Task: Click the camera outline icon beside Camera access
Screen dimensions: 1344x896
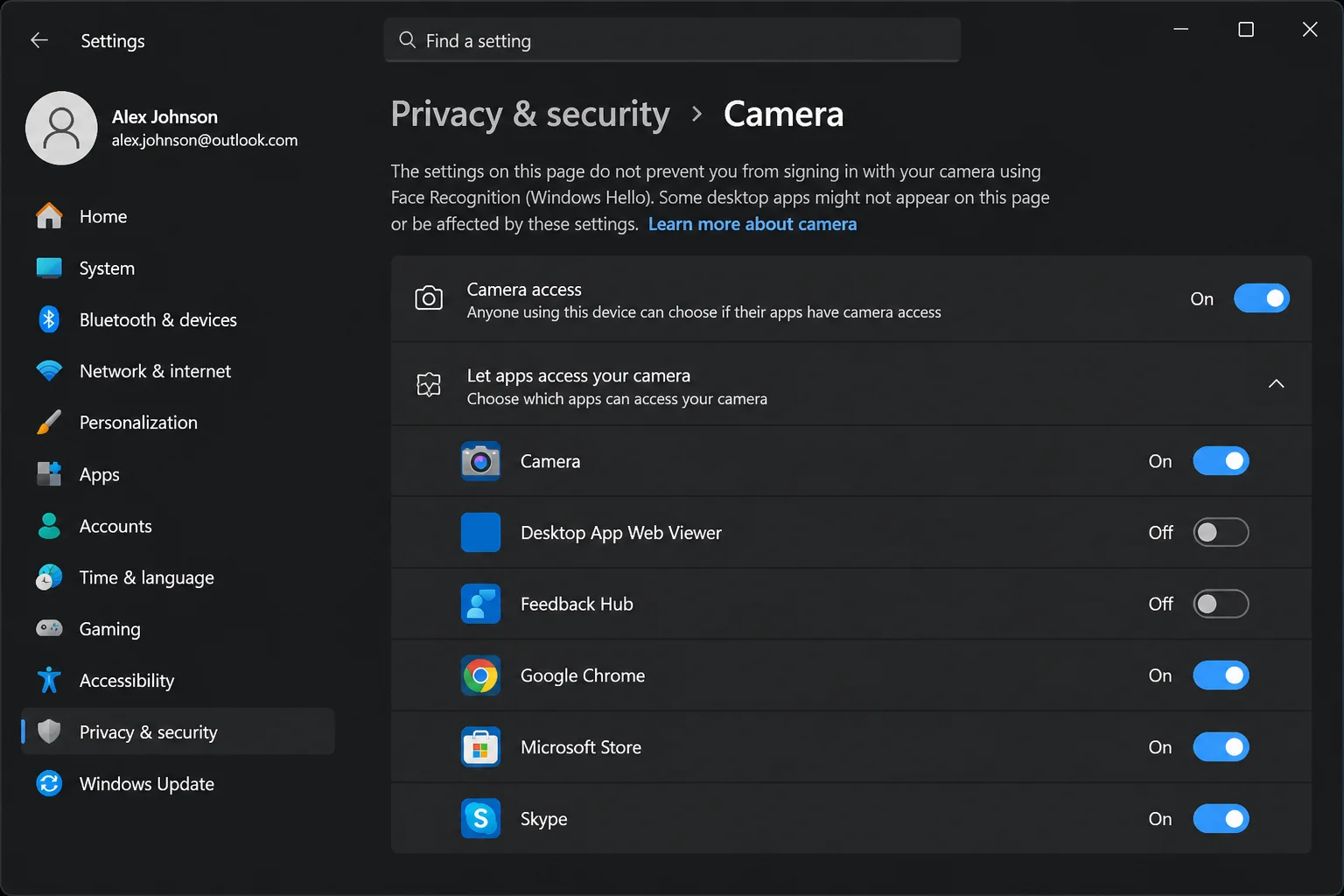Action: 429,298
